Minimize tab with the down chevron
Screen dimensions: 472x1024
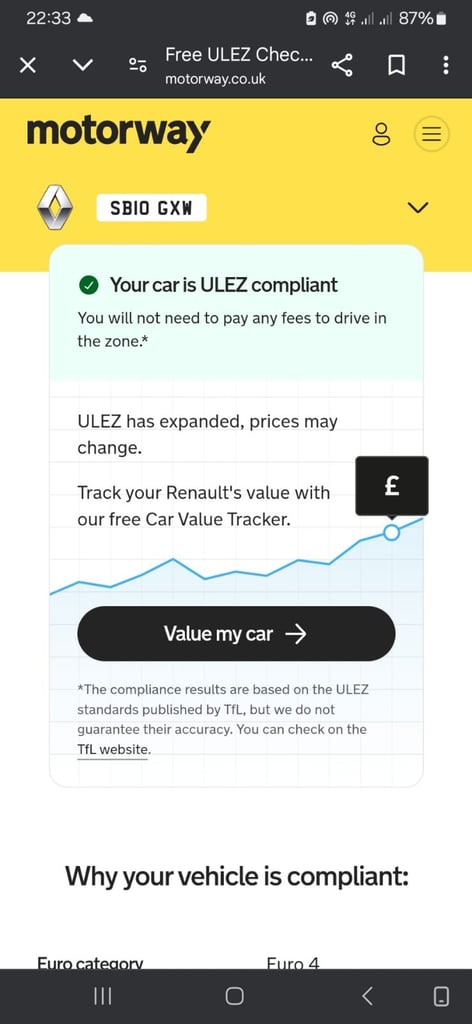83,65
